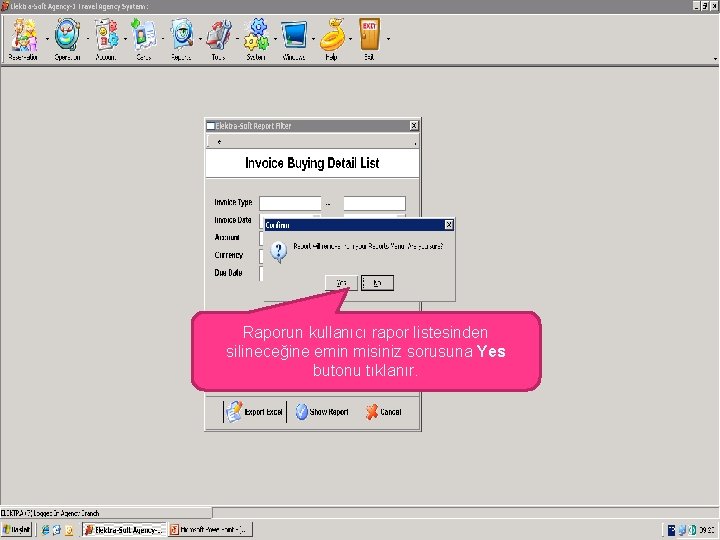Viewport: 720px width, 540px height.
Task: Close the Confirm dialog with X
Action: click(x=449, y=225)
